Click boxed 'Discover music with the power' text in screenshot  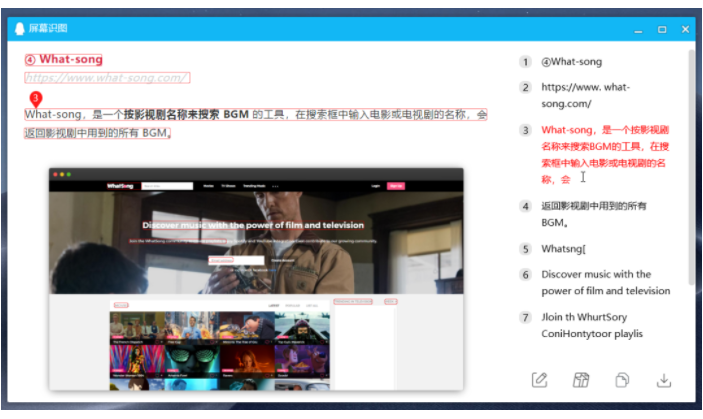pyautogui.click(x=253, y=225)
